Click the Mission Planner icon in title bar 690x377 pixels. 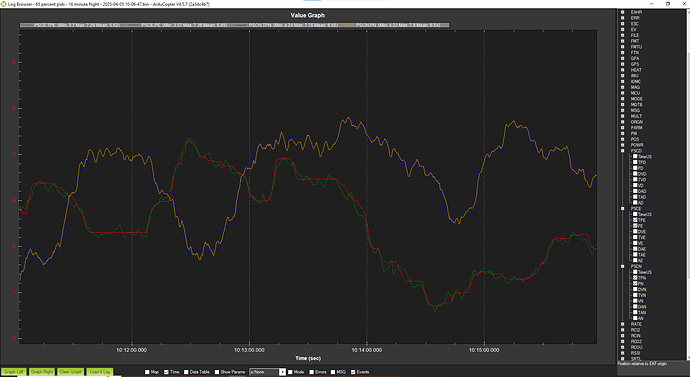[x=4, y=4]
